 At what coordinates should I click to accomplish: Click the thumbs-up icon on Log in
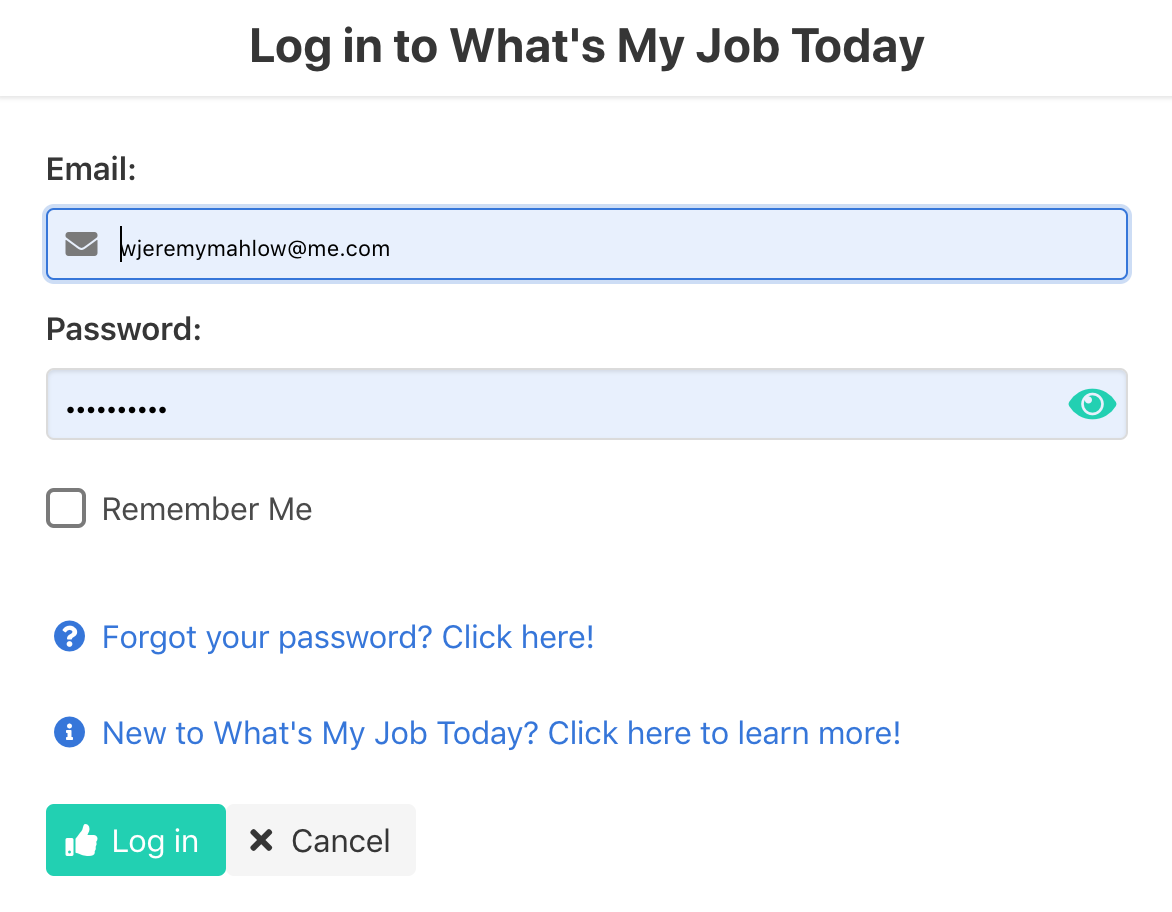(81, 841)
